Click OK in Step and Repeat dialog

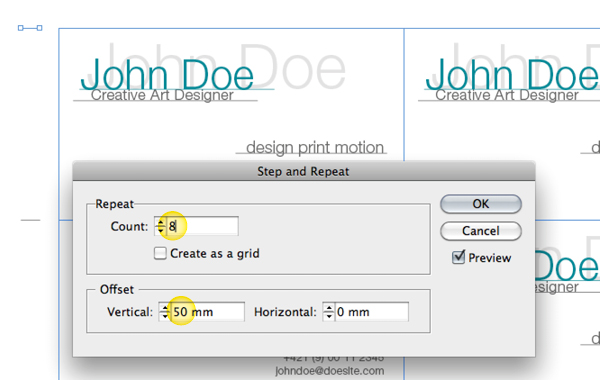(x=481, y=204)
